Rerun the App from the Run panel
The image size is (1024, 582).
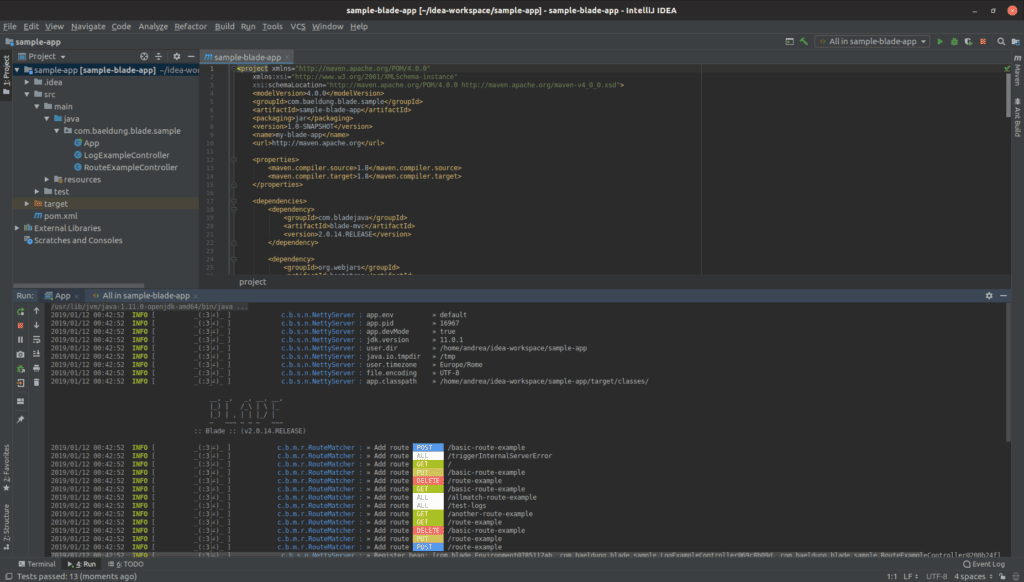(x=20, y=311)
